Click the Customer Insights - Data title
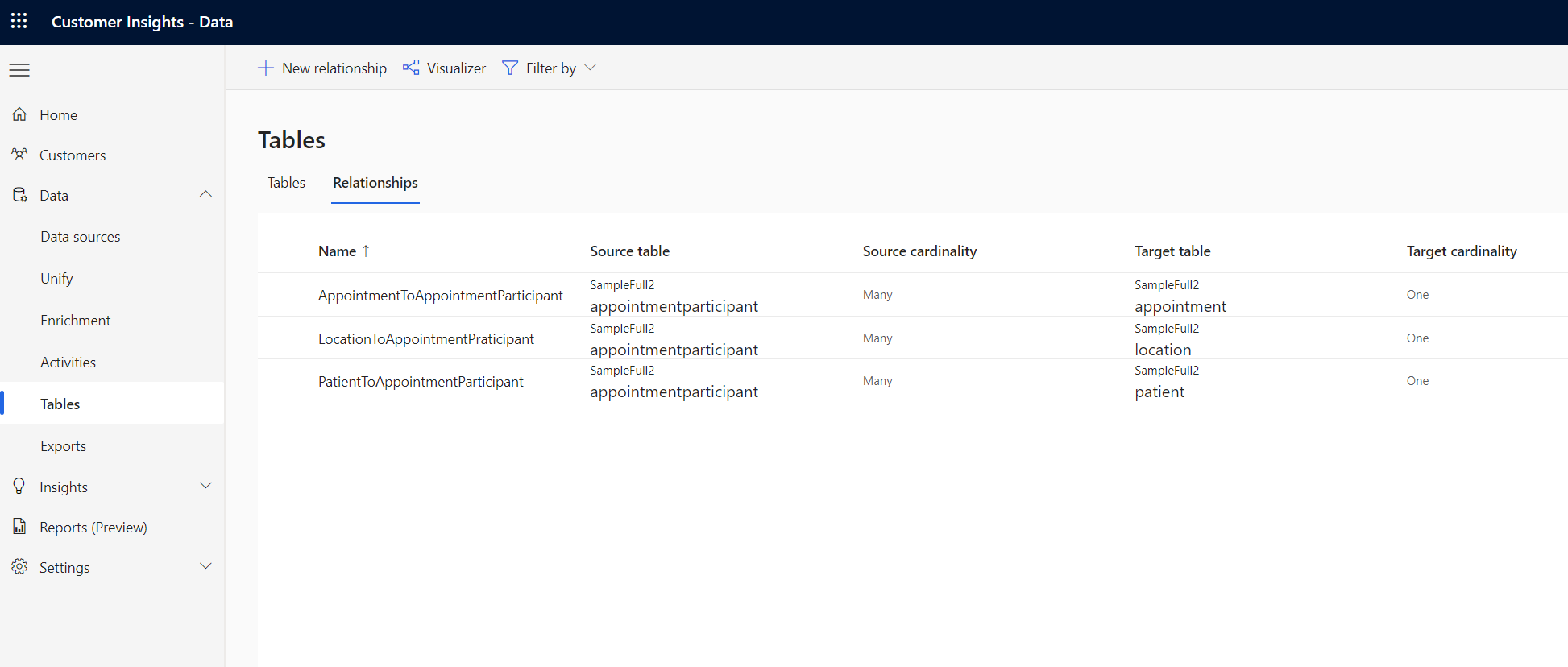Screen dimensions: 1568x667 tap(142, 22)
